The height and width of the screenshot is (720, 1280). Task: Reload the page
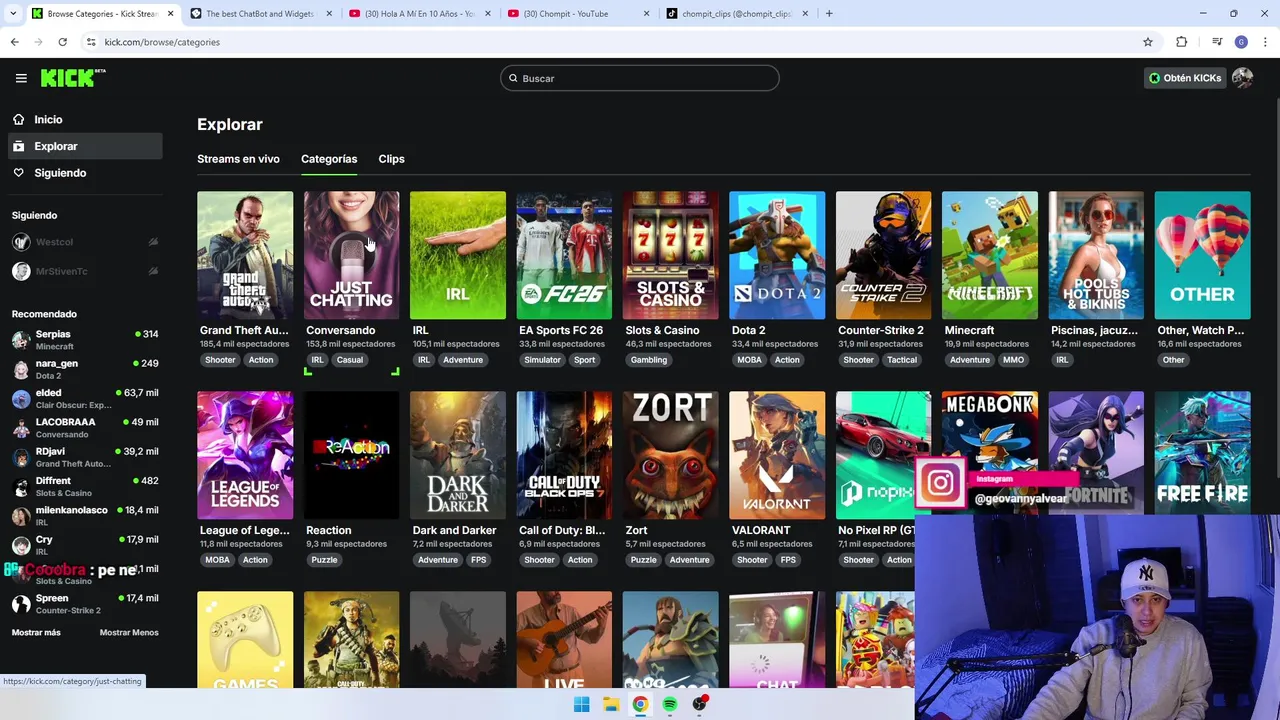click(x=62, y=42)
